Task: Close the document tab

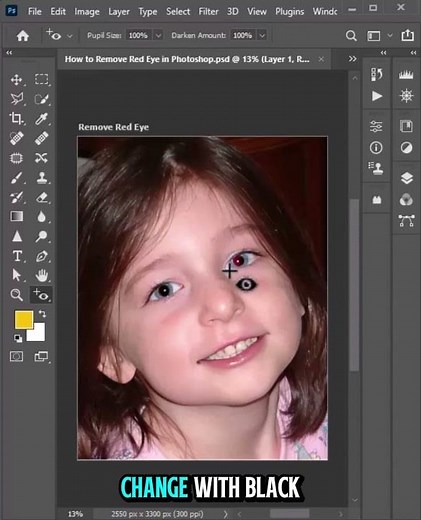Action: click(321, 59)
